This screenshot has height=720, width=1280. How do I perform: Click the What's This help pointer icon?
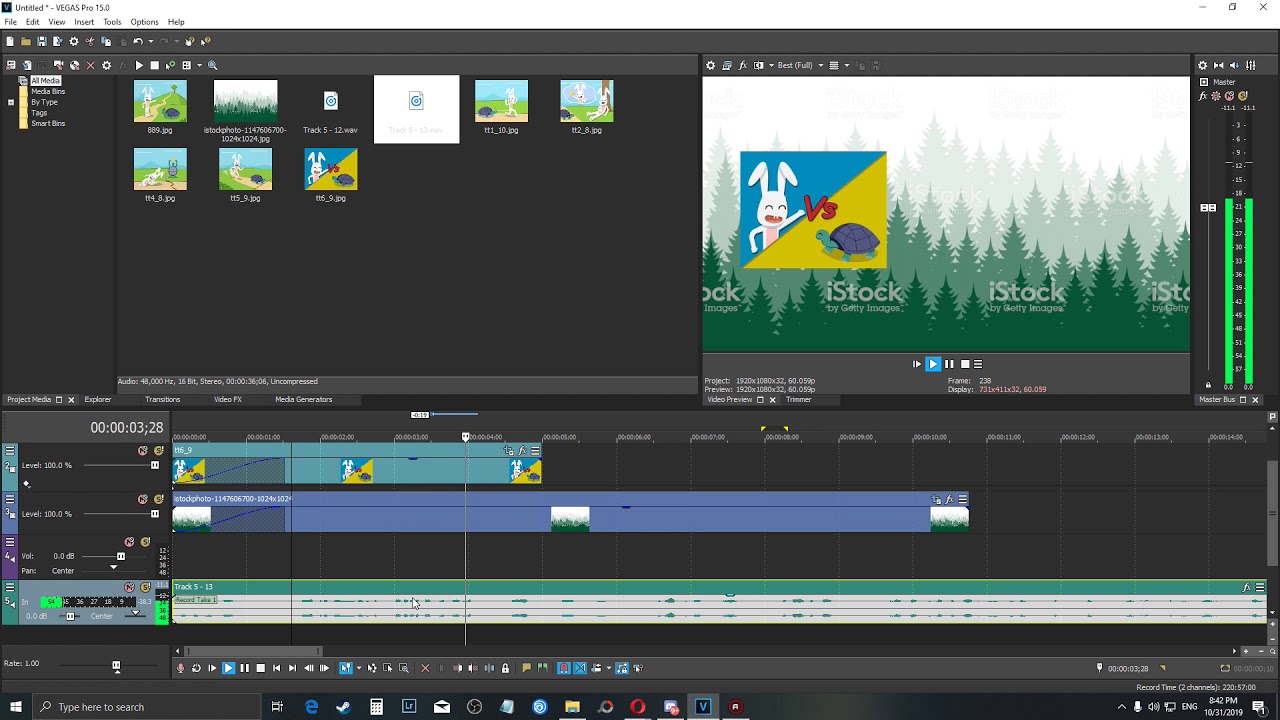[x=206, y=41]
